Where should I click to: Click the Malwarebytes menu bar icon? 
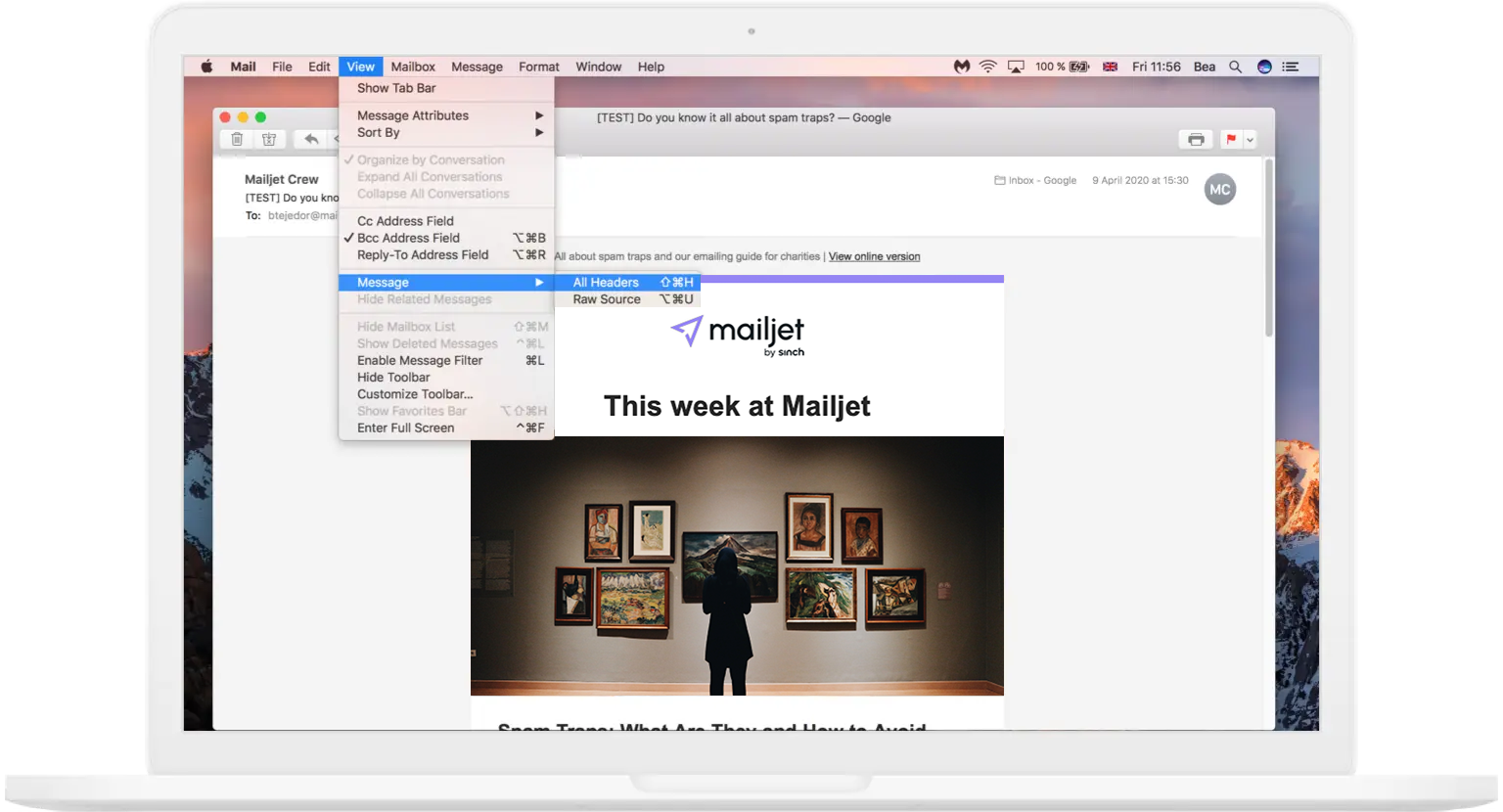pos(962,67)
